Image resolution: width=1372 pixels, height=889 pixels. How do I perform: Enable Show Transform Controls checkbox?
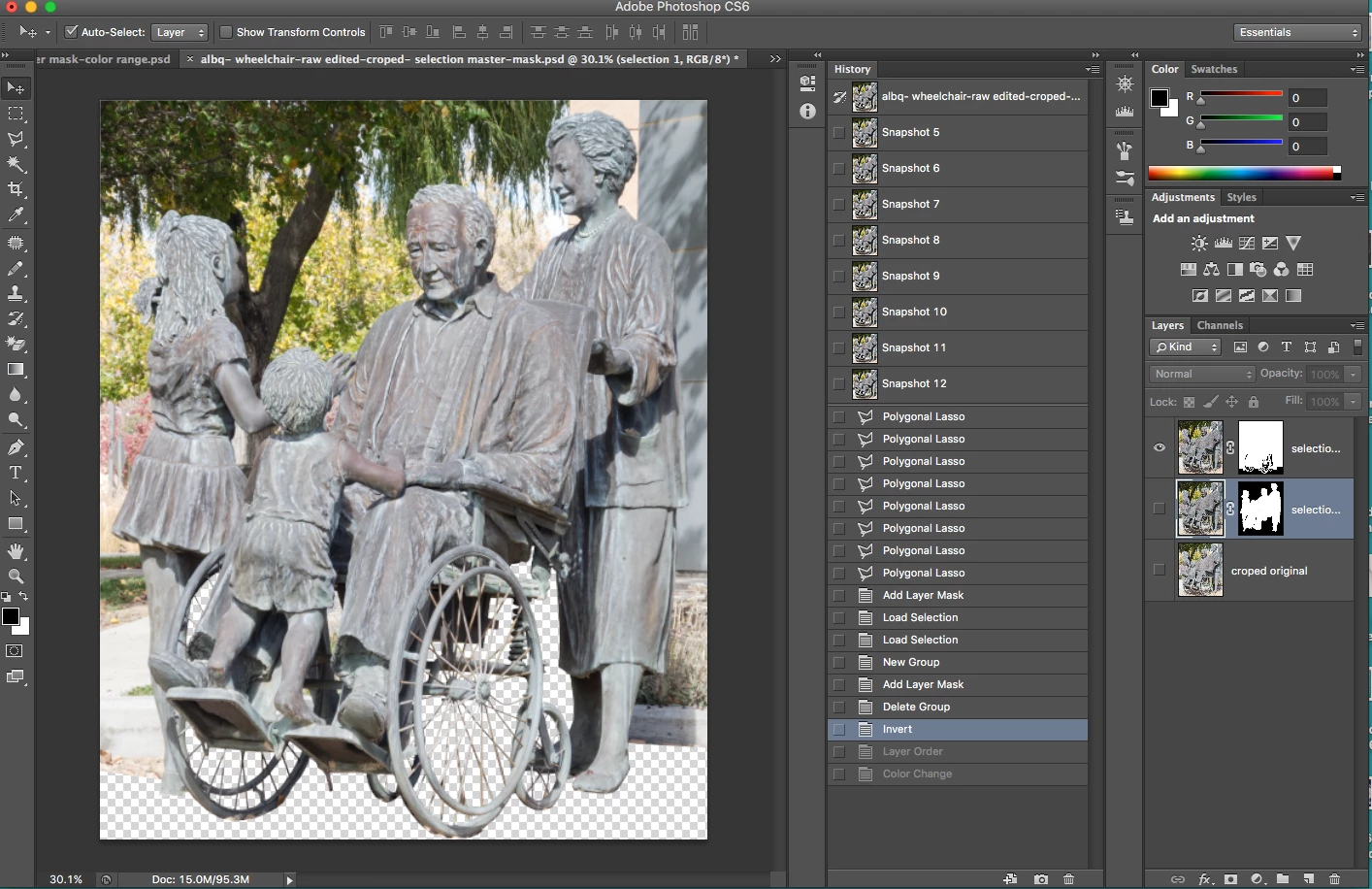[226, 32]
